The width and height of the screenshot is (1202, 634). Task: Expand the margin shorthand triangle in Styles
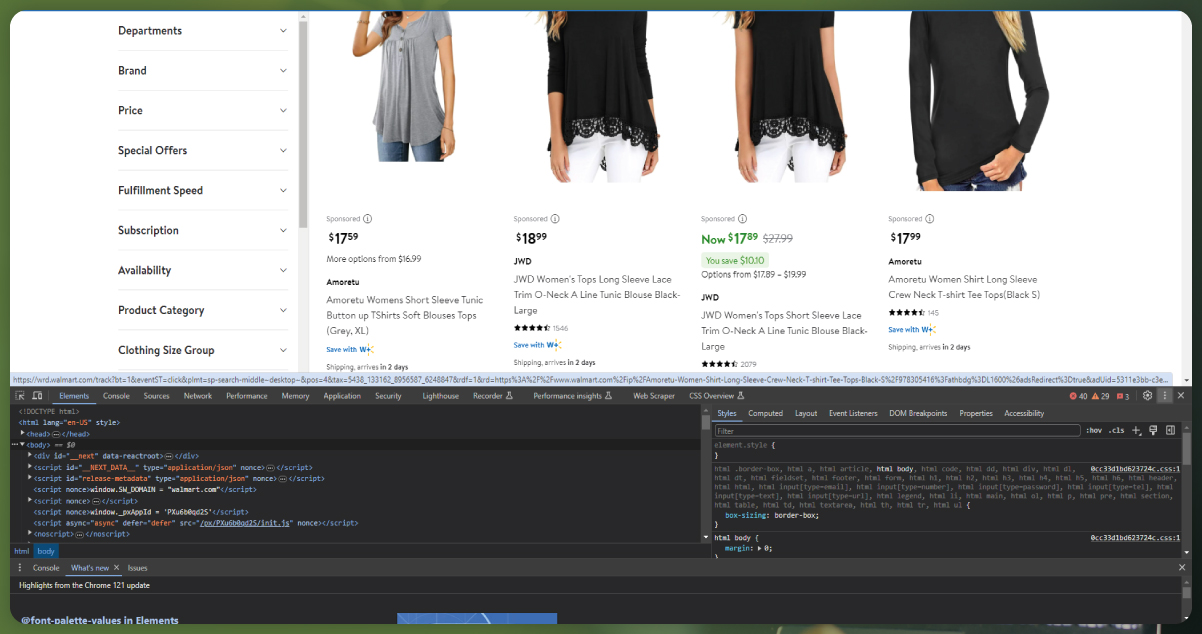[x=761, y=549]
